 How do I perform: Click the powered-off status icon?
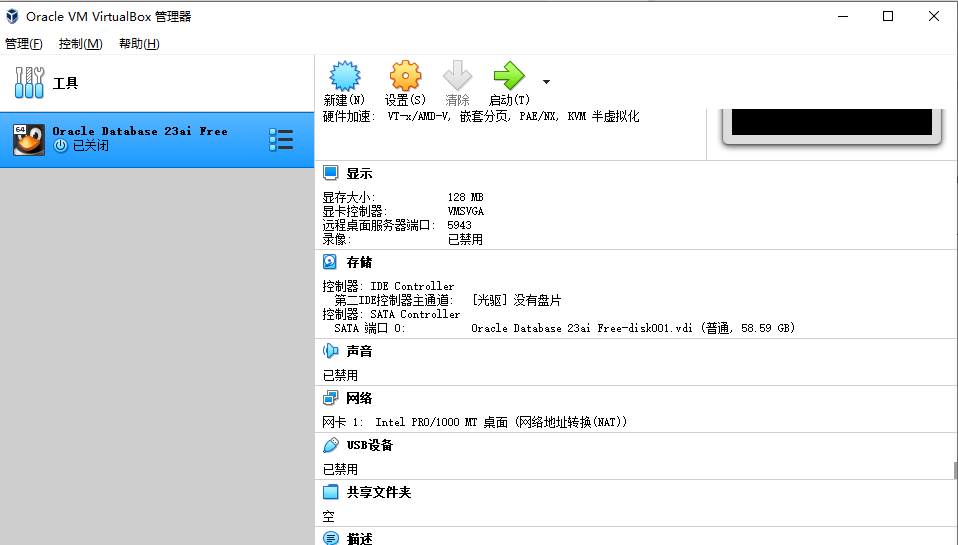click(x=60, y=145)
